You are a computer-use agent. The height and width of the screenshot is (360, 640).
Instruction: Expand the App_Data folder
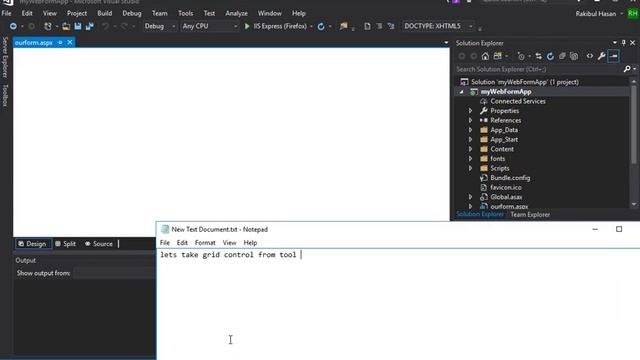click(x=470, y=130)
